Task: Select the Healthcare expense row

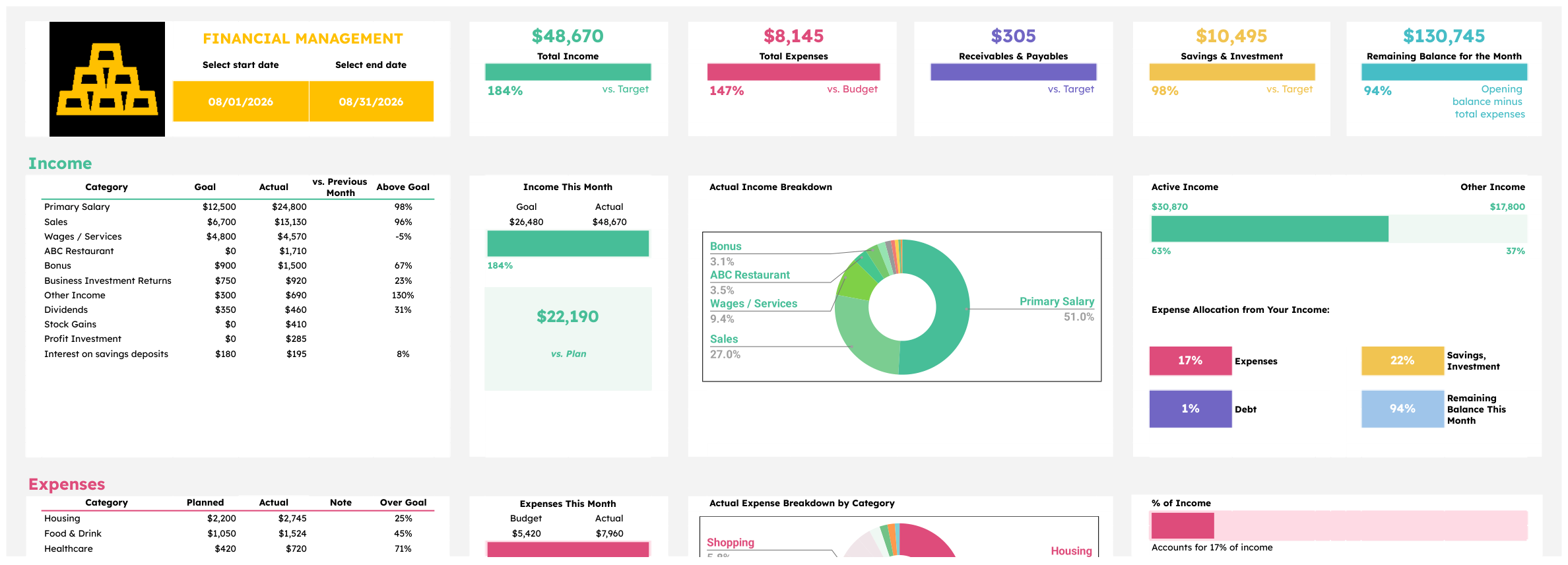Action: [x=238, y=549]
